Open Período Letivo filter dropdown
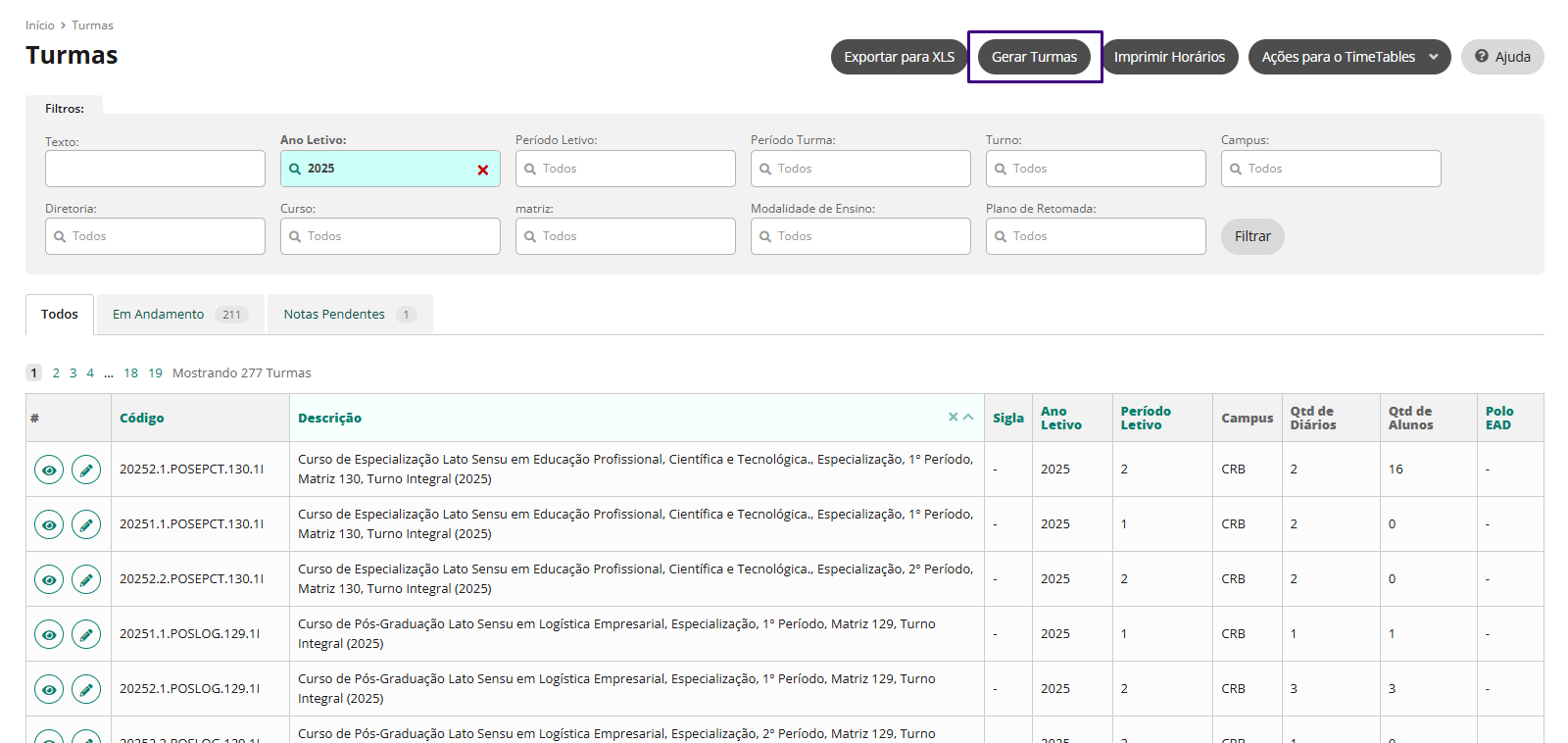Screen dimensions: 1568x743 pos(625,169)
